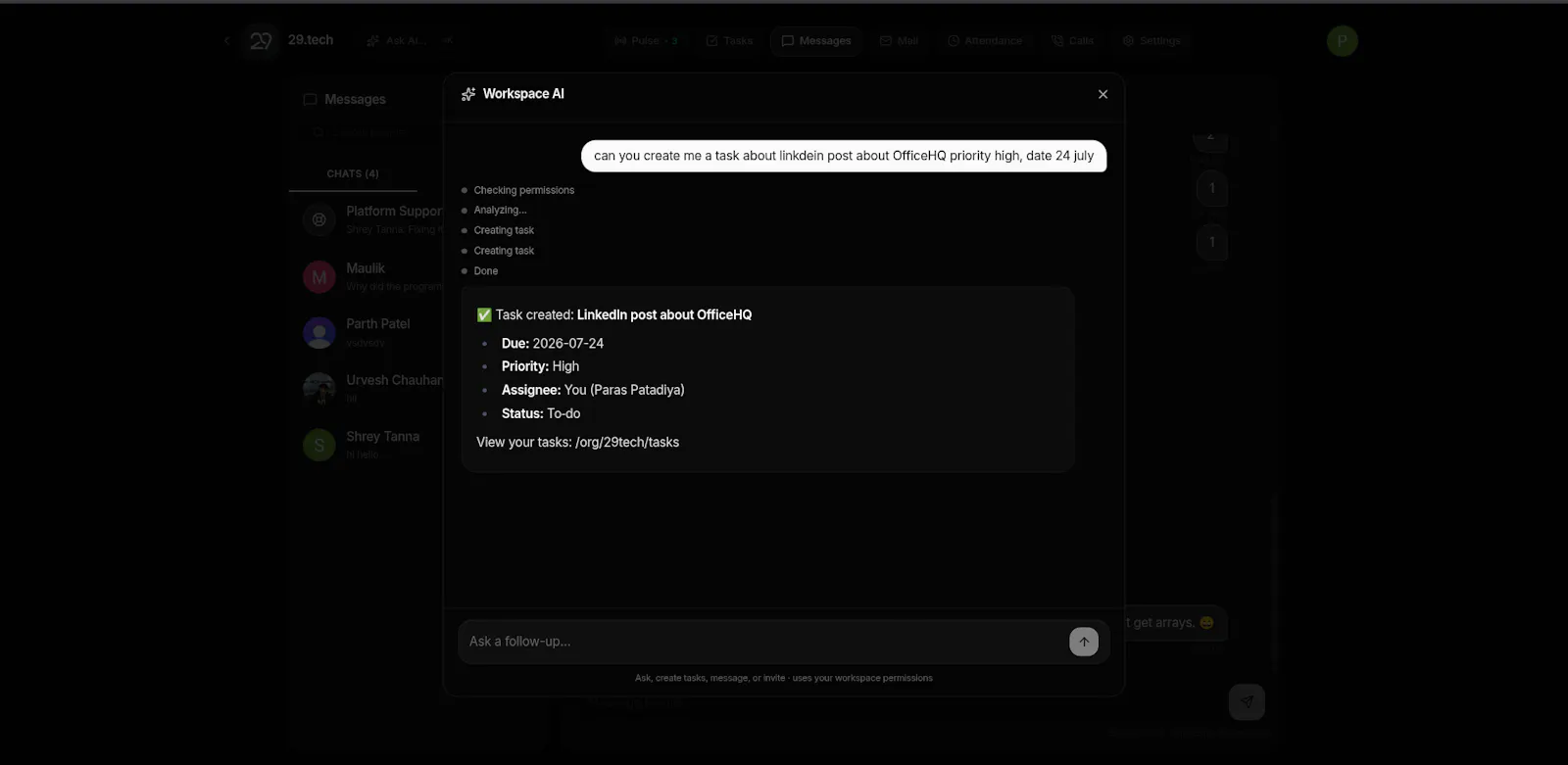Click the Calls phone icon

(1057, 41)
